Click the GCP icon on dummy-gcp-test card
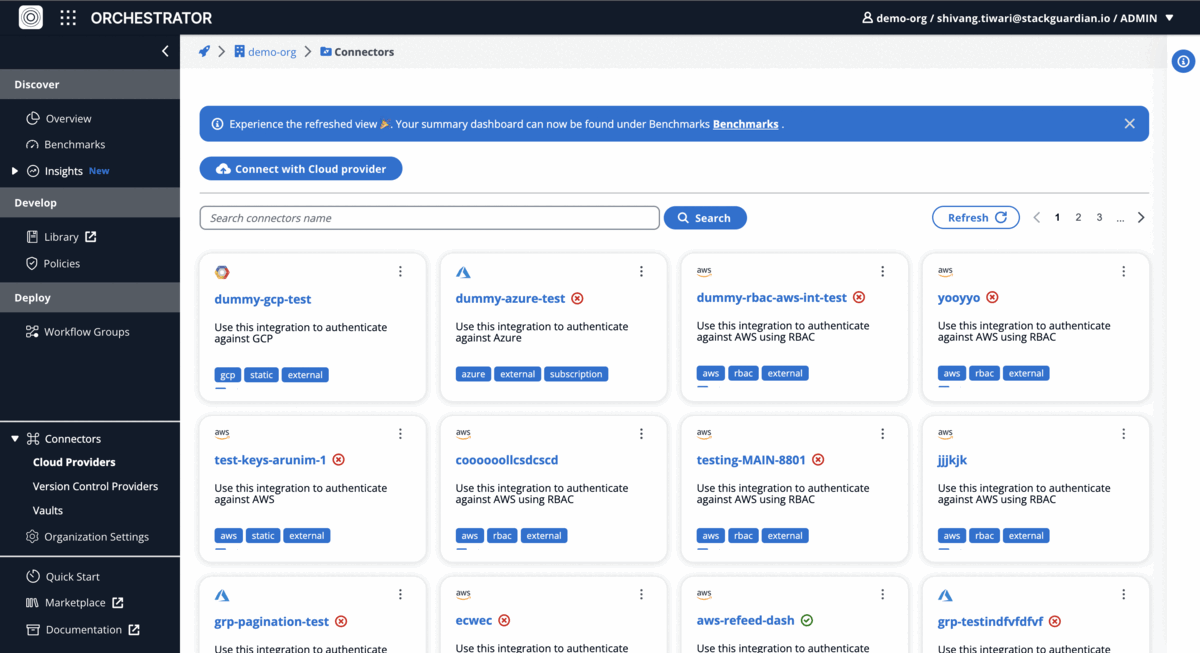1200x653 pixels. click(x=222, y=271)
